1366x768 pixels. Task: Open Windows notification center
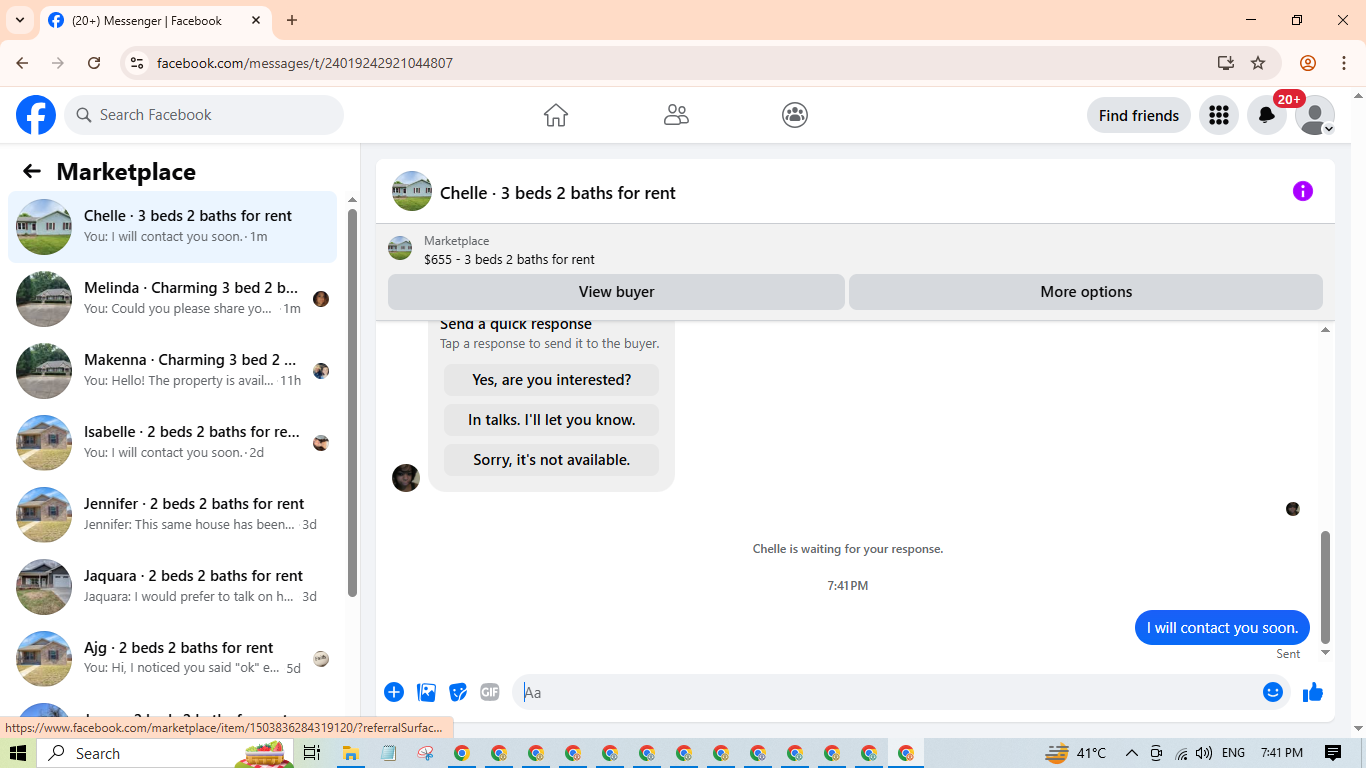pyautogui.click(x=1333, y=753)
